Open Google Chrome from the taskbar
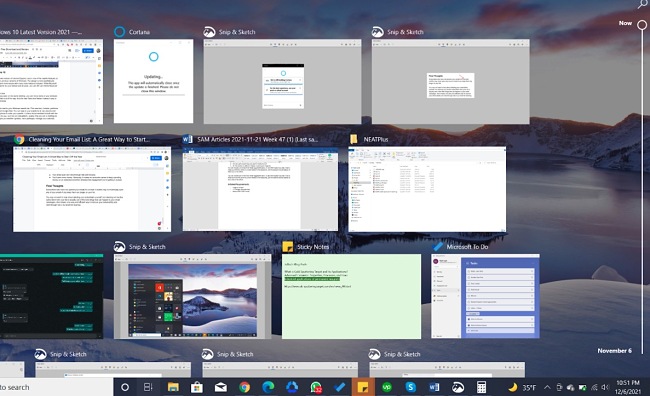 pos(245,387)
